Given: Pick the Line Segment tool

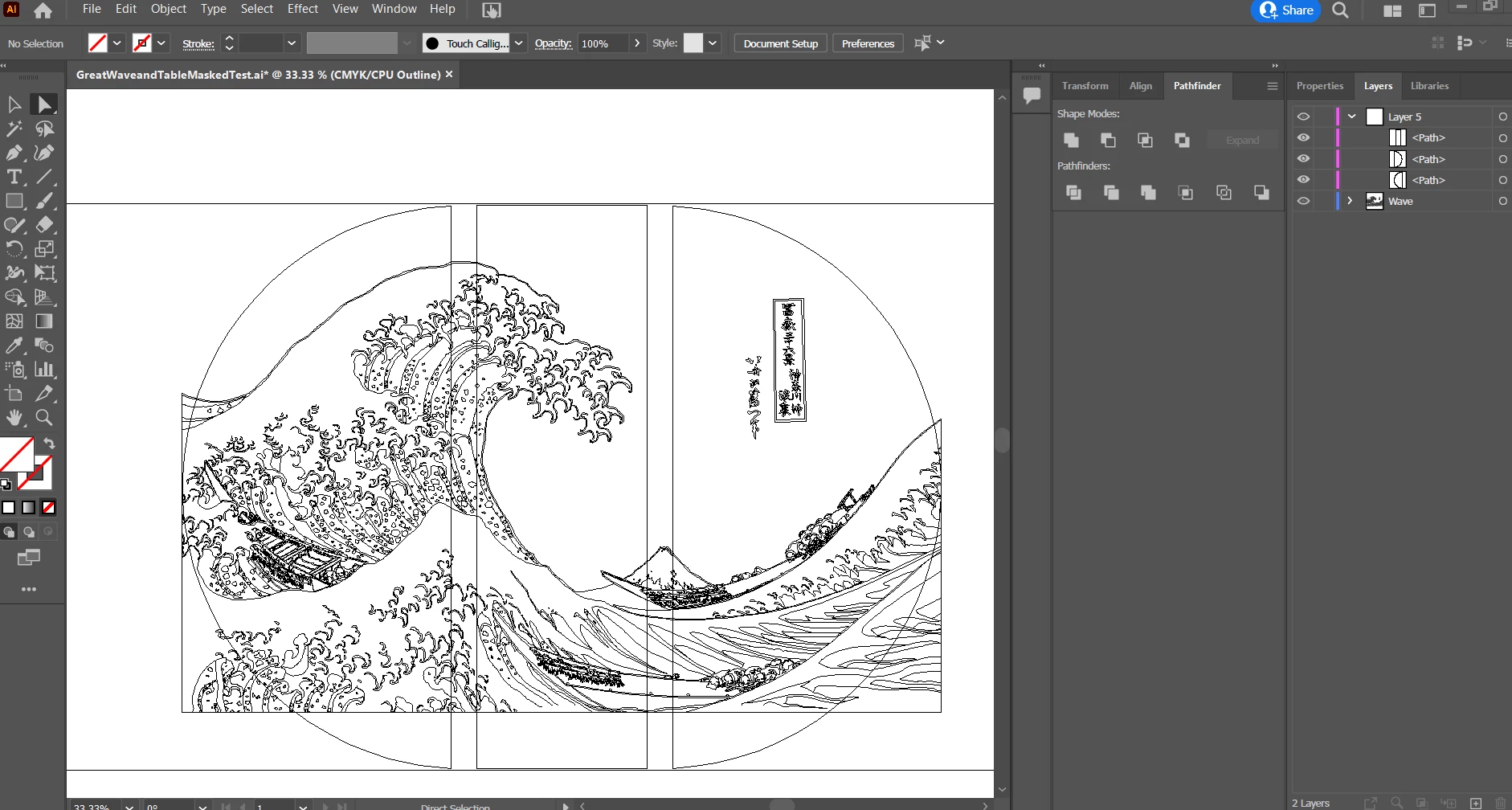Looking at the screenshot, I should pyautogui.click(x=44, y=177).
